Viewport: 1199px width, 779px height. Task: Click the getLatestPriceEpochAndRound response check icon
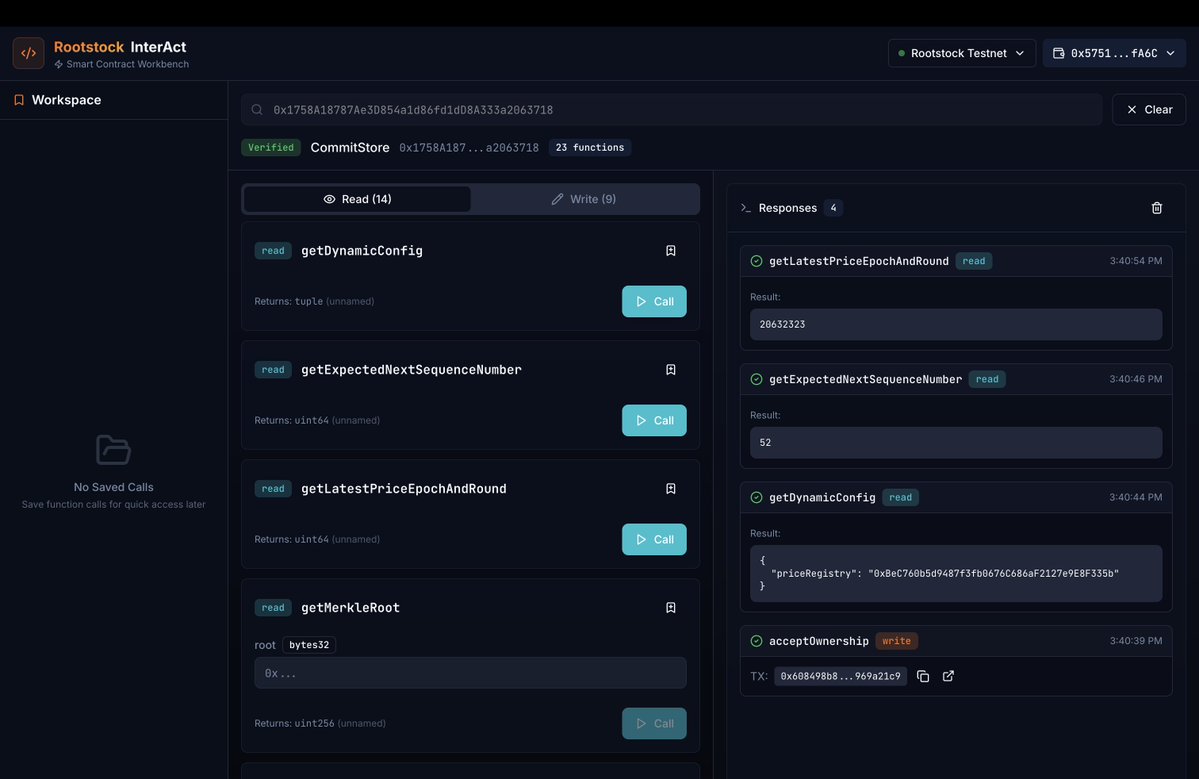(x=756, y=261)
